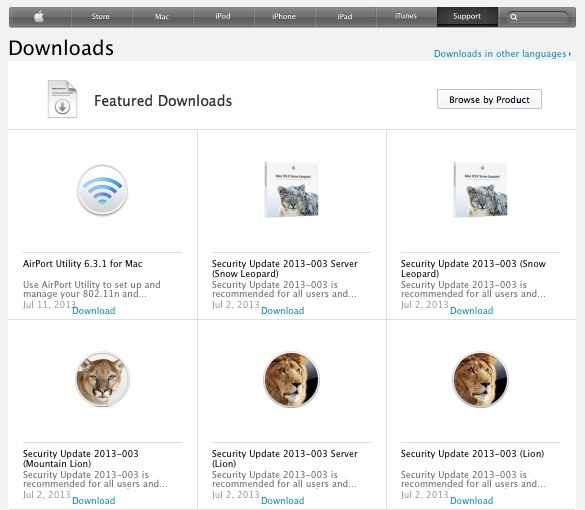Viewport: 585px width, 510px height.
Task: Open the iPod navigation tab
Action: pyautogui.click(x=223, y=17)
